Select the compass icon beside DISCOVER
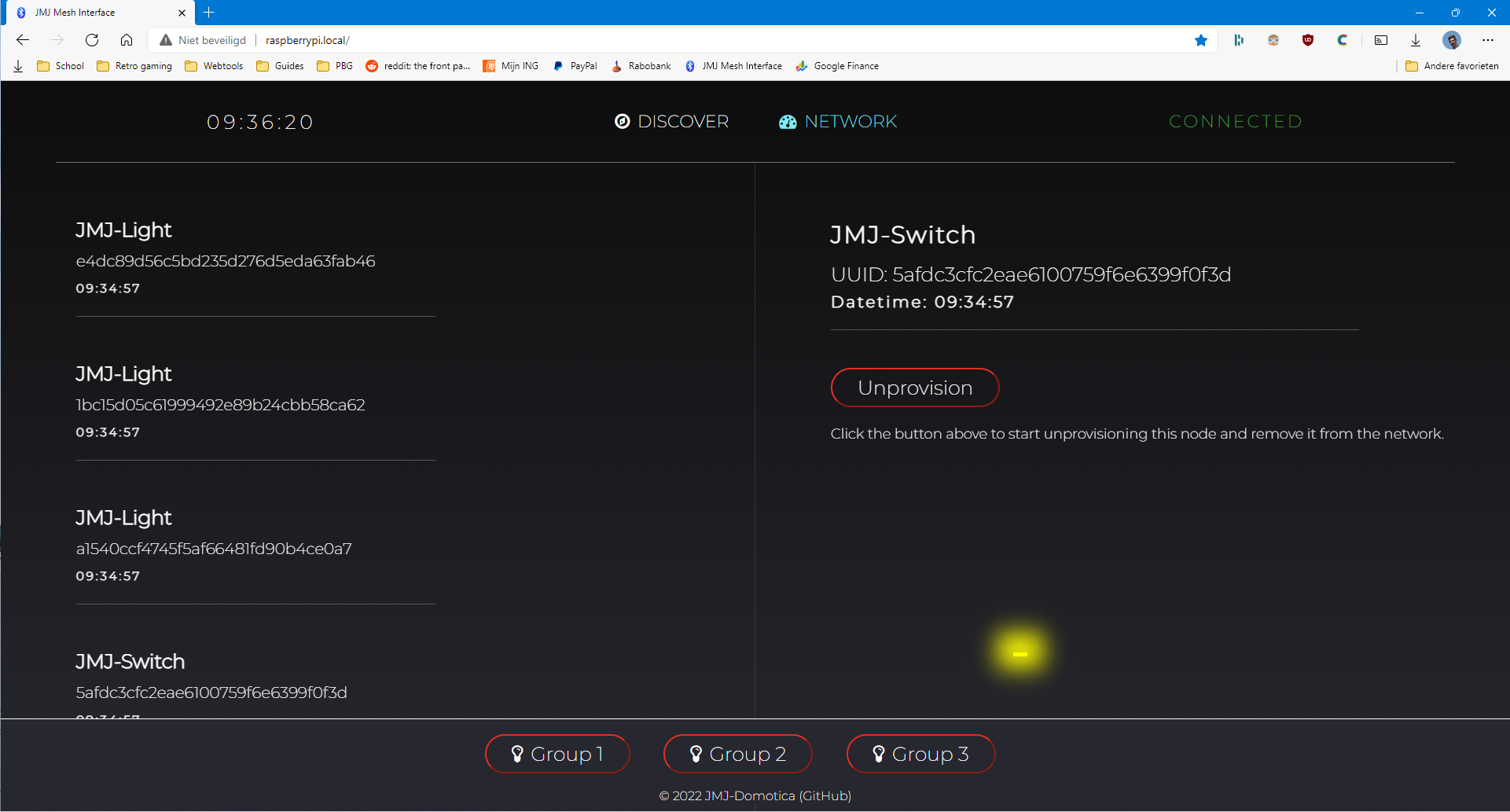 (622, 121)
